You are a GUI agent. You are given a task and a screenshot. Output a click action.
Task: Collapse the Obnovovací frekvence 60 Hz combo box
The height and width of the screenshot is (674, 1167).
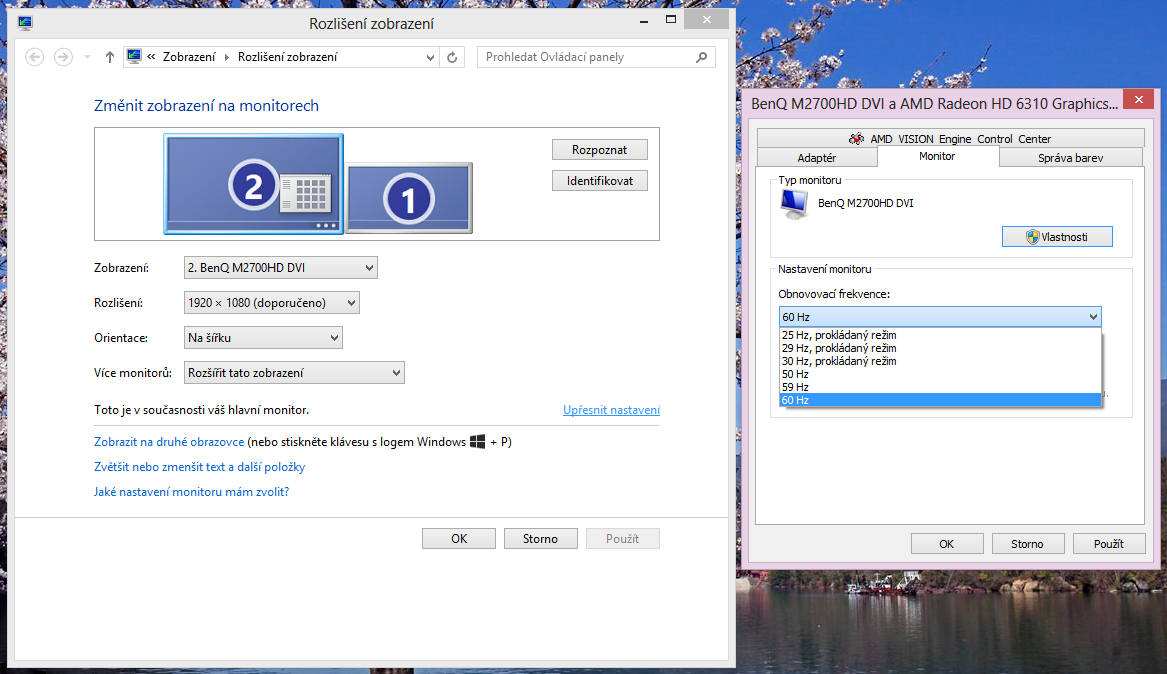pos(940,317)
